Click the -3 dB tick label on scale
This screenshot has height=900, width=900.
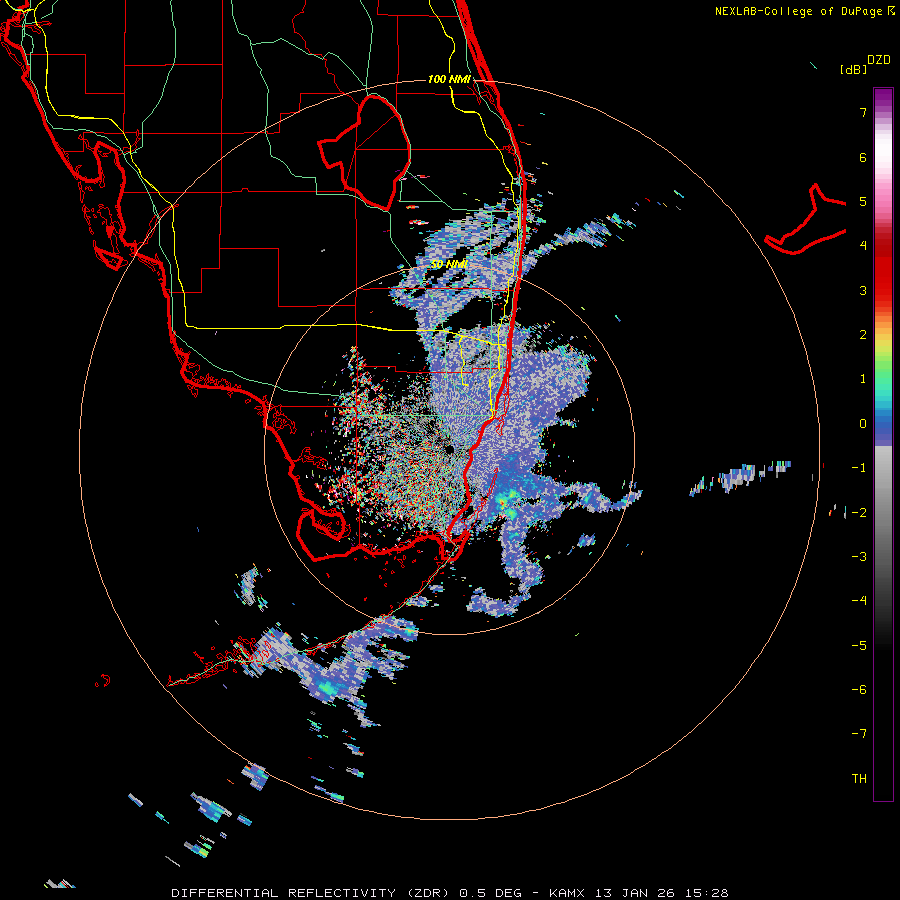click(x=859, y=557)
